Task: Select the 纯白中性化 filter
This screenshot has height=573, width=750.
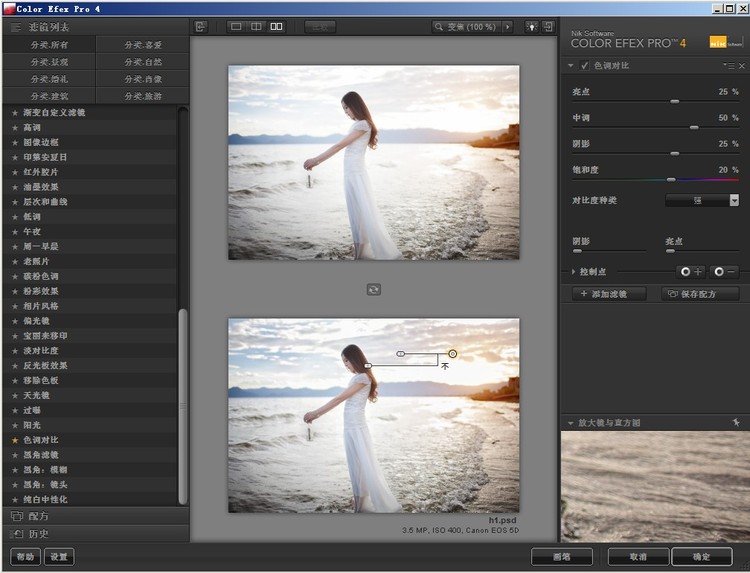Action: pyautogui.click(x=90, y=499)
